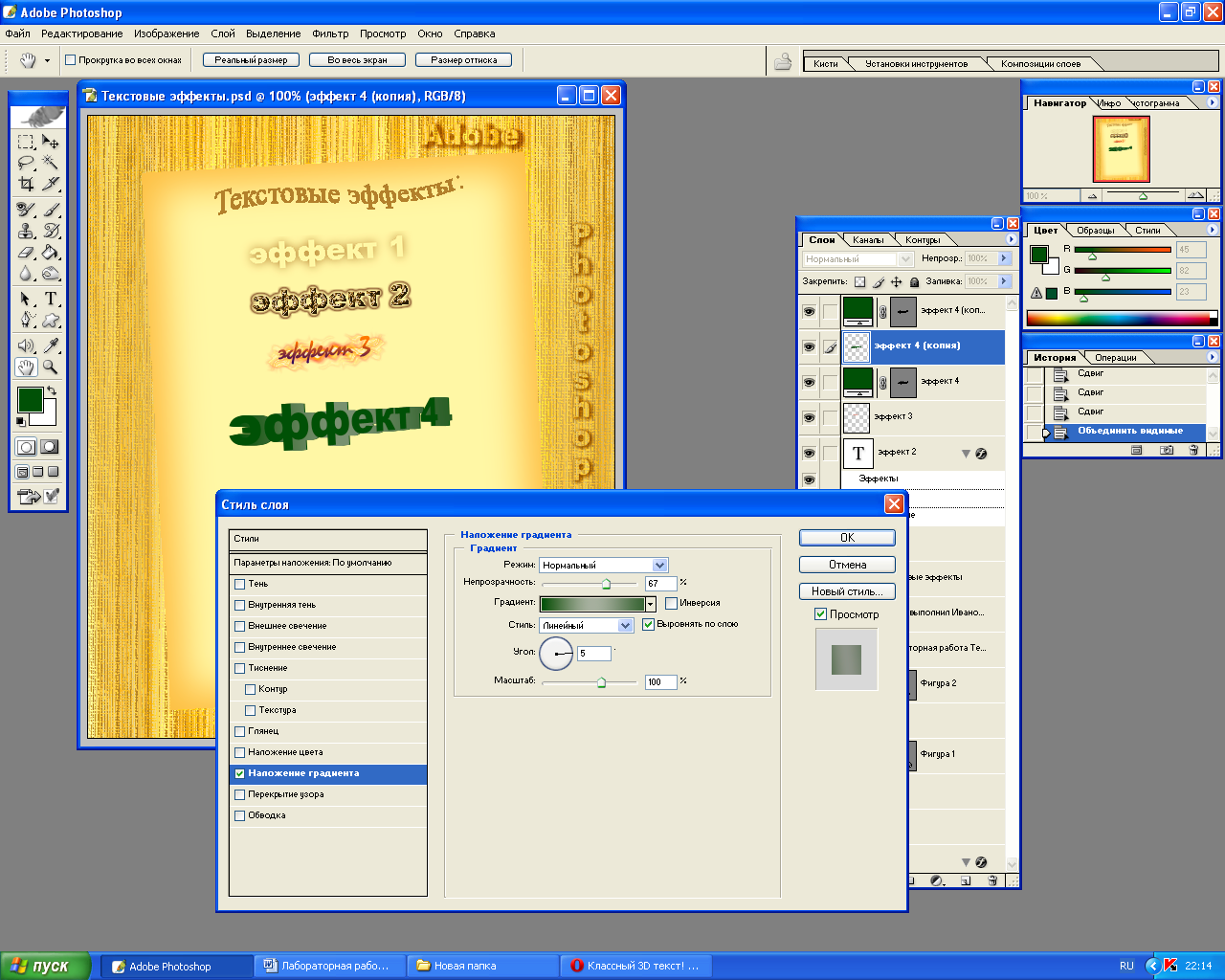The image size is (1225, 980).
Task: Switch to the Операции tab
Action: tap(1116, 358)
